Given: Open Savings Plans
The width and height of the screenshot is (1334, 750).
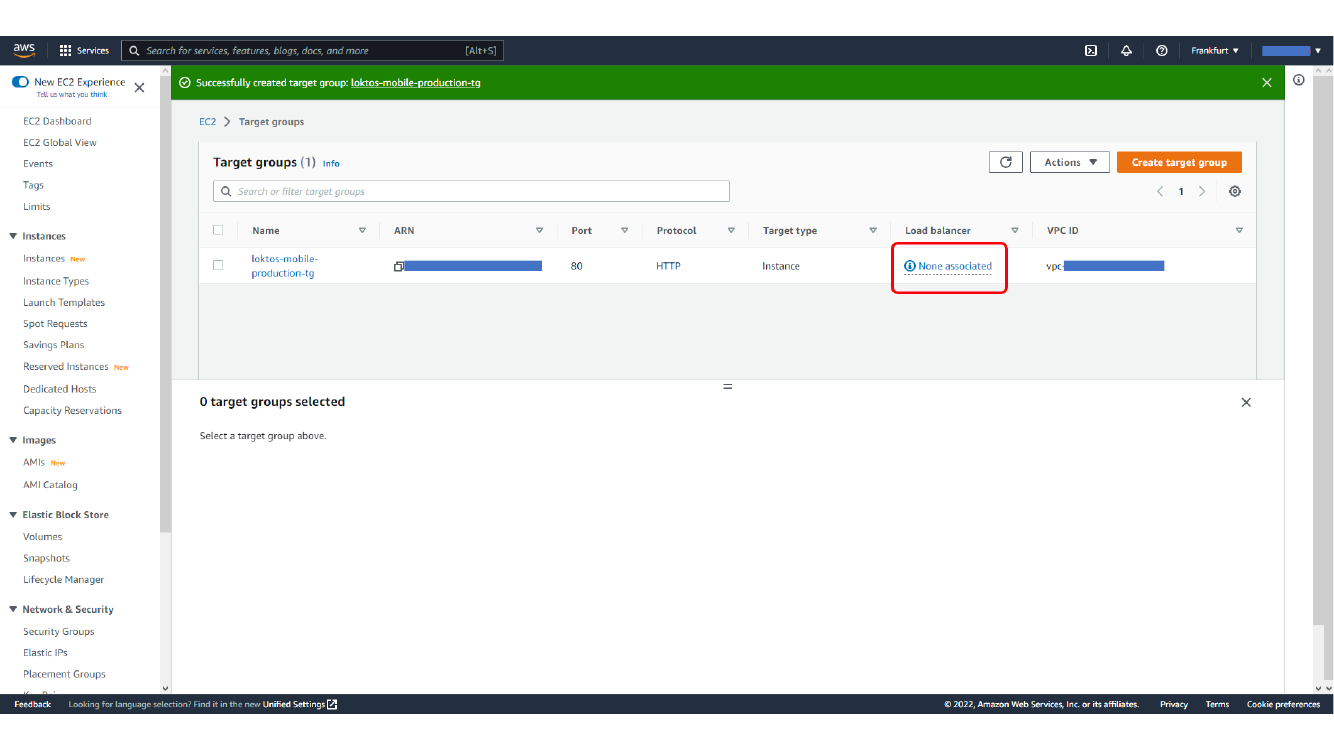Looking at the screenshot, I should point(54,345).
